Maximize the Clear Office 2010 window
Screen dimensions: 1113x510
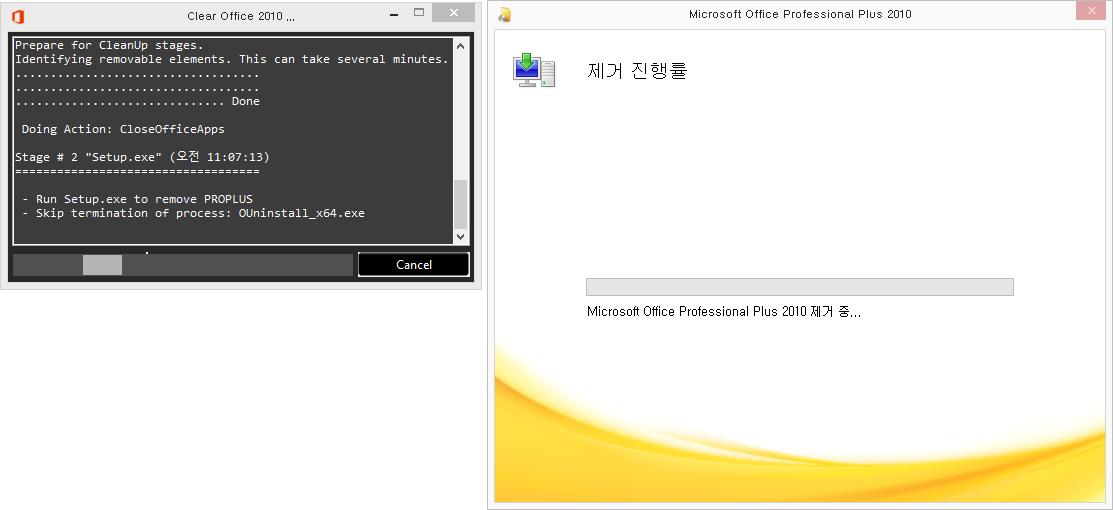419,13
